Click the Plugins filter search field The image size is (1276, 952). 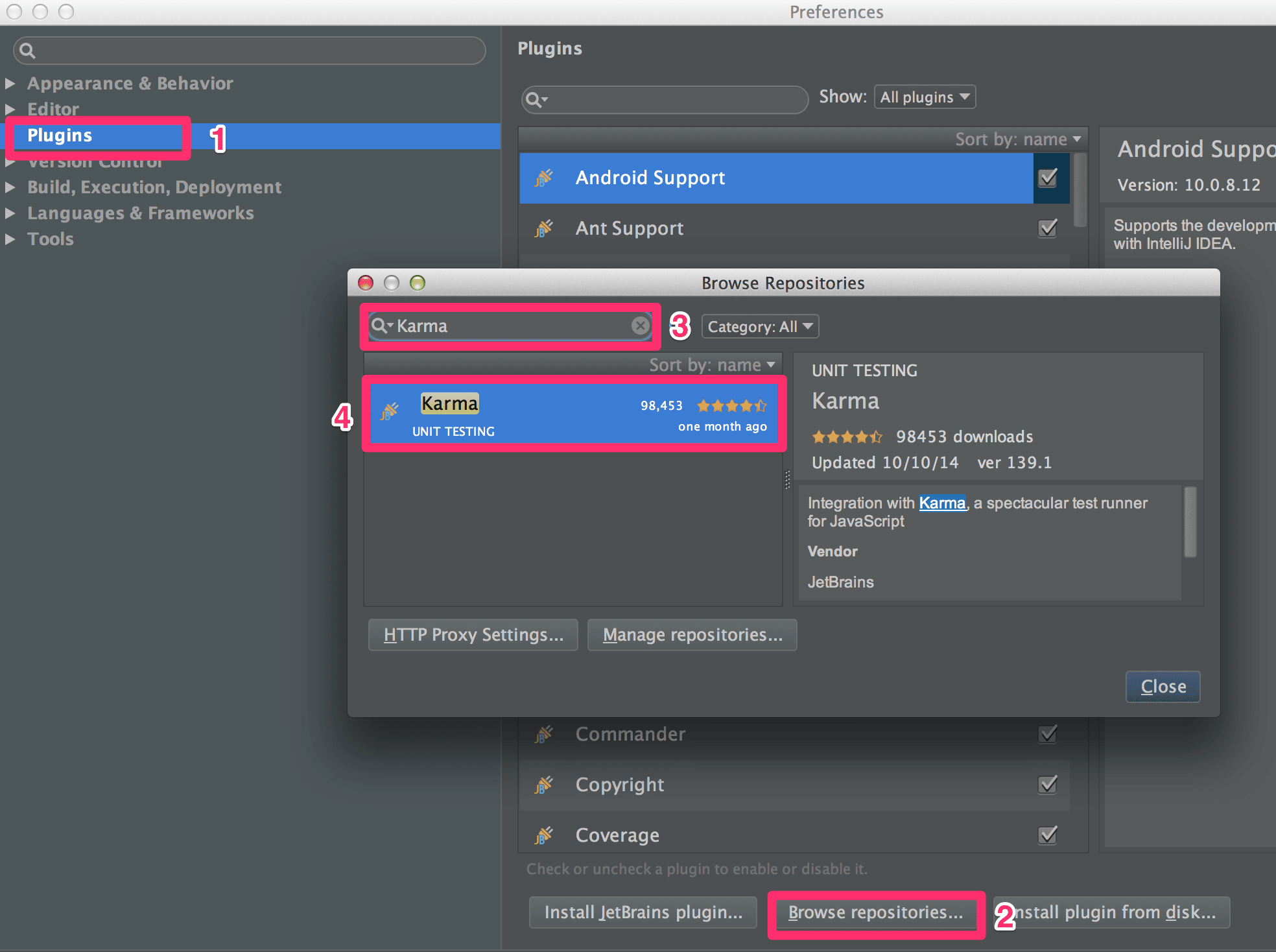click(665, 99)
